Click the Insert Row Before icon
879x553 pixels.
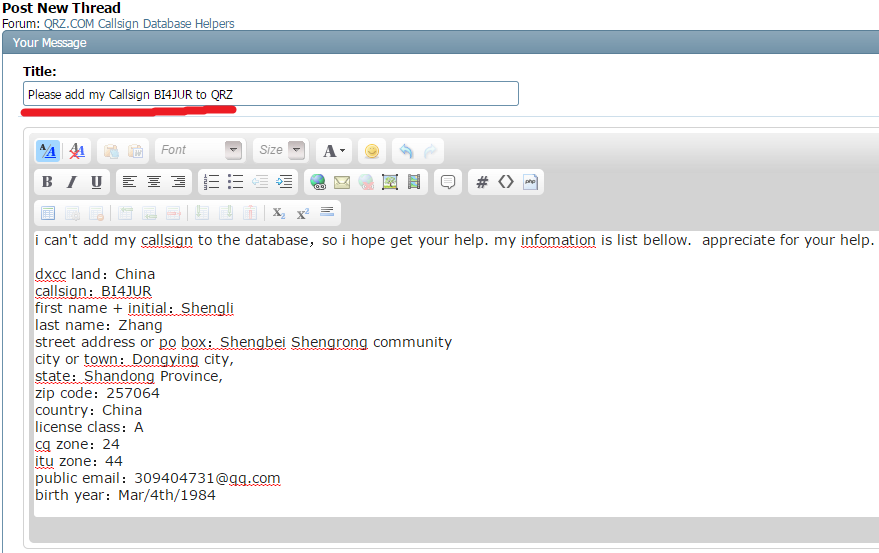coord(126,213)
